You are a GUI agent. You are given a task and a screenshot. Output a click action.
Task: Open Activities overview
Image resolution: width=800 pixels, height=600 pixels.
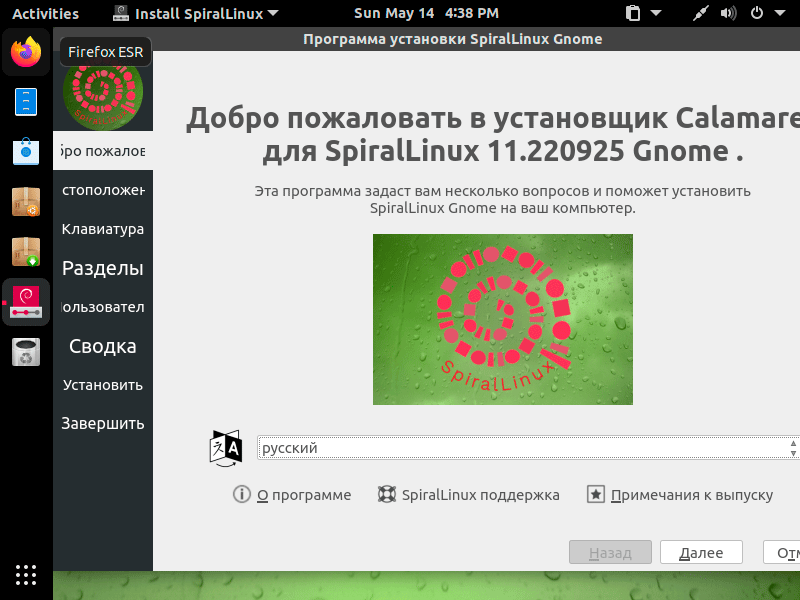(x=45, y=13)
